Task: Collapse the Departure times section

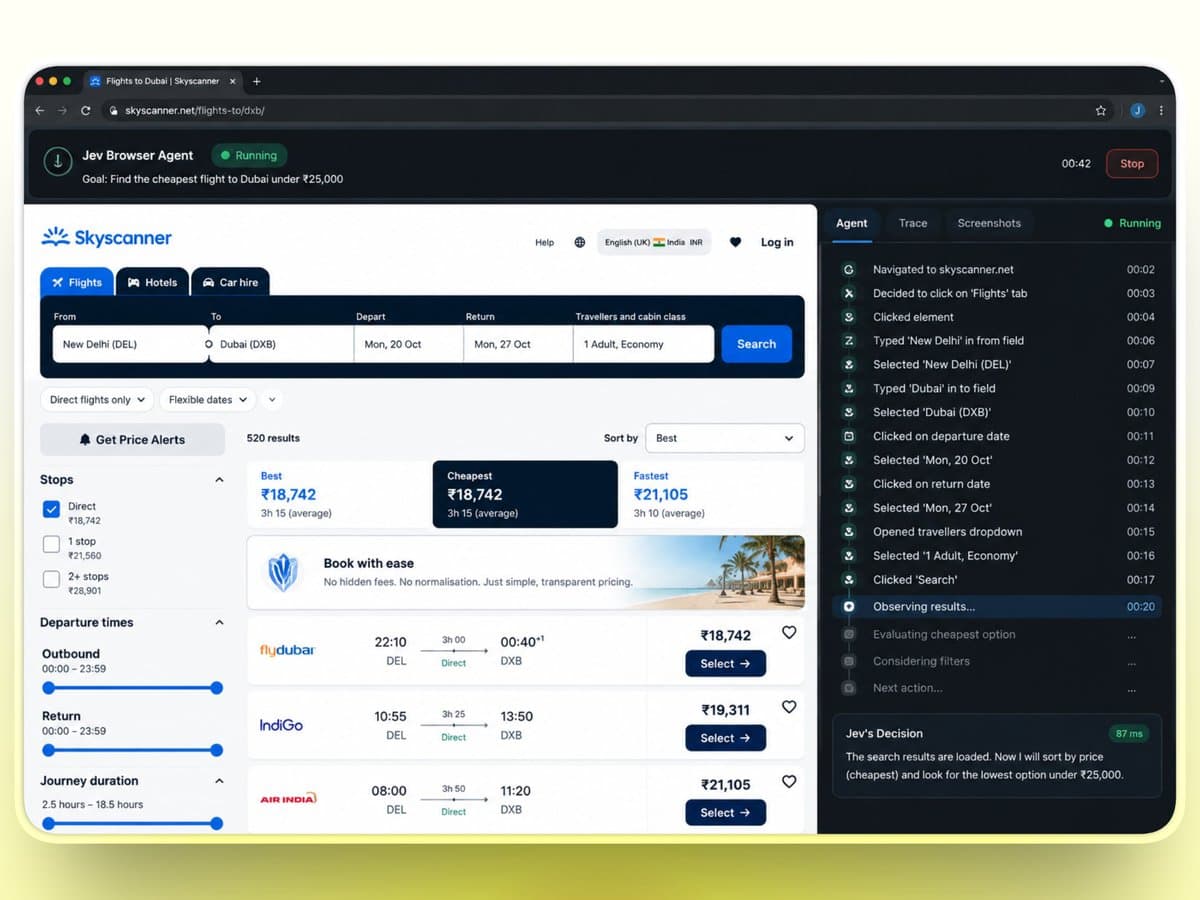Action: tap(219, 622)
